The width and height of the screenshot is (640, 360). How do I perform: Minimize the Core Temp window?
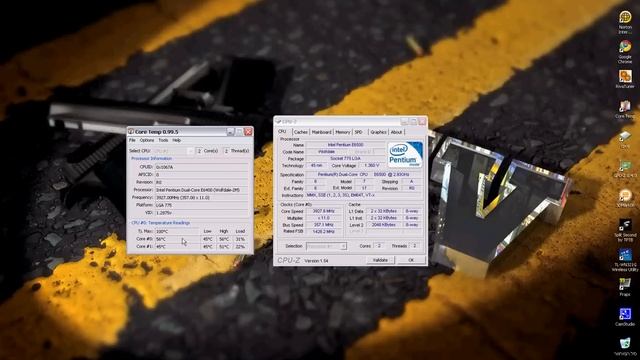click(230, 131)
